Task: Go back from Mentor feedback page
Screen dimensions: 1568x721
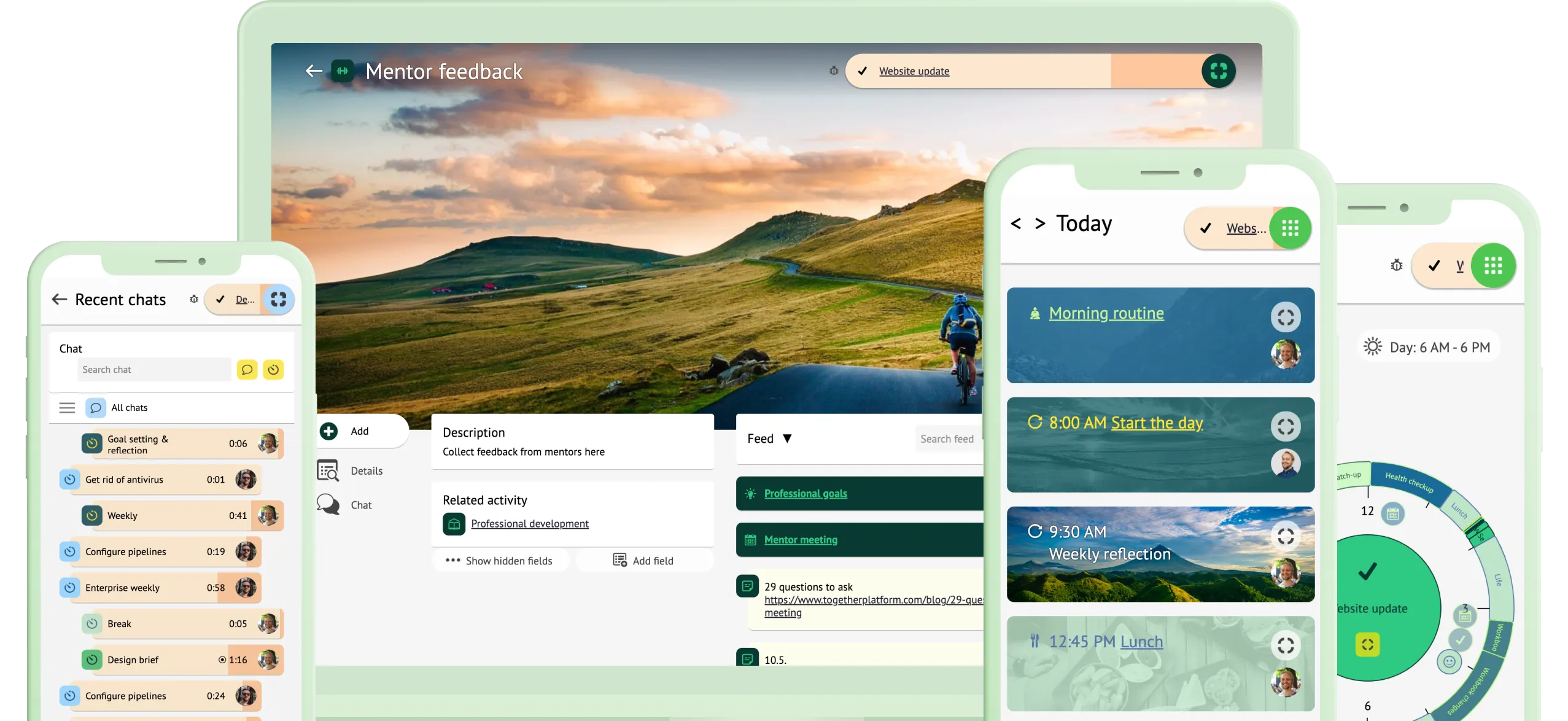Action: point(314,71)
